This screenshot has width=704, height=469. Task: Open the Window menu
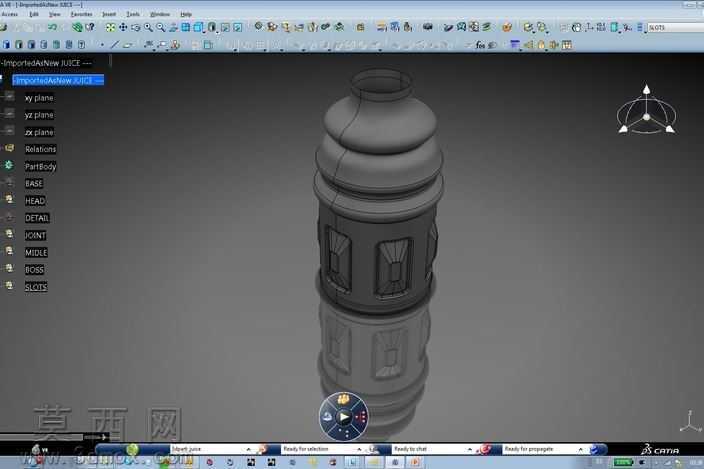pos(160,14)
